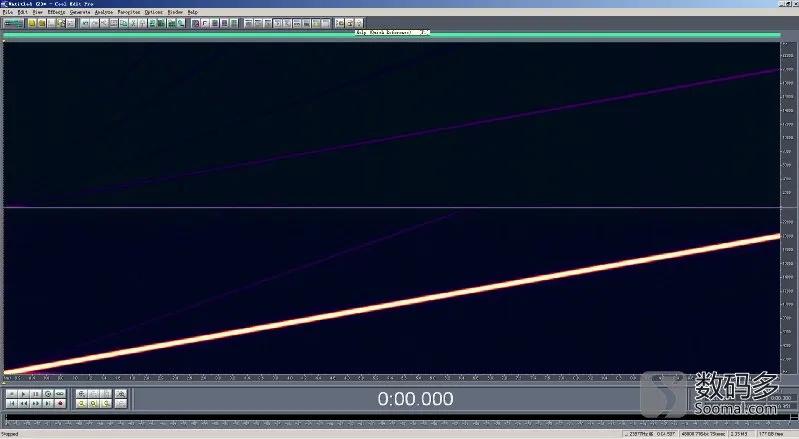Click the green horizontal range bar above spectrogram
Viewport: 799px width, 439px height.
391,35
